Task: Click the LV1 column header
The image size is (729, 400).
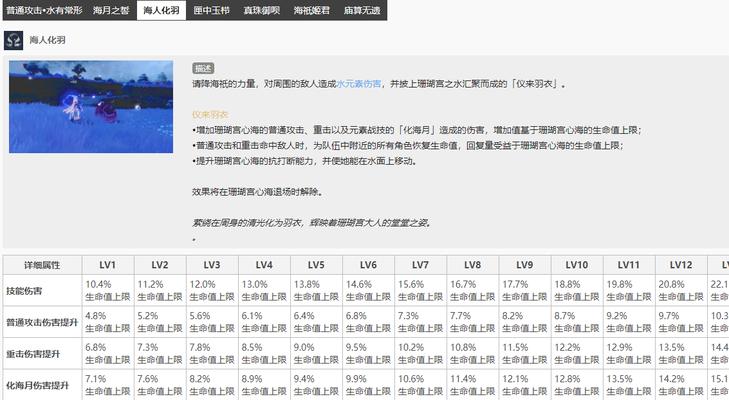Action: pos(108,265)
